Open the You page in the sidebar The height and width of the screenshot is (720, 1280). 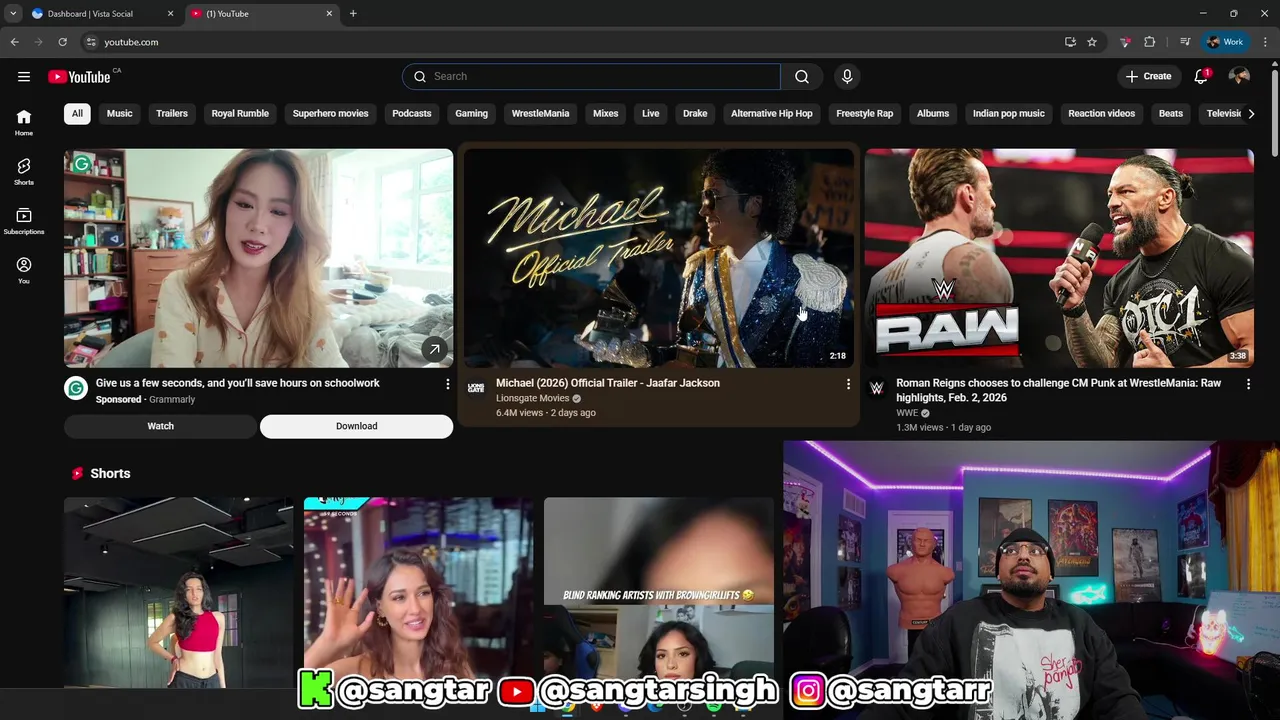pyautogui.click(x=24, y=270)
